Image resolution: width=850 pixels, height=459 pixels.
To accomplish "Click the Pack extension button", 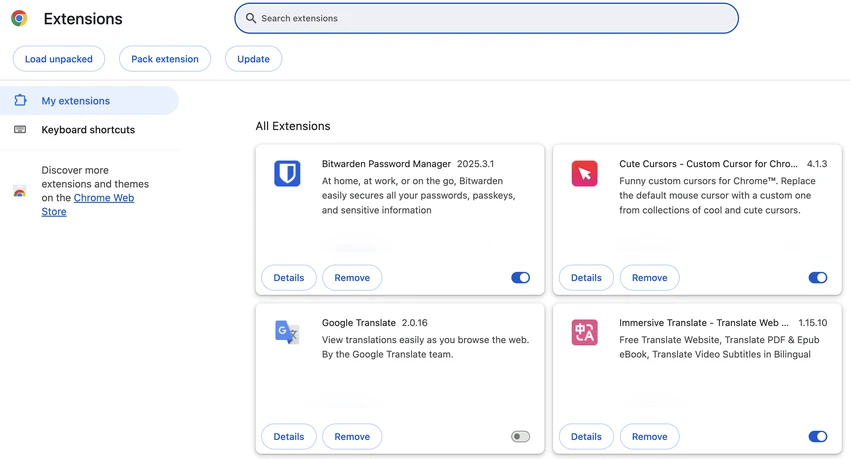I will (x=165, y=59).
